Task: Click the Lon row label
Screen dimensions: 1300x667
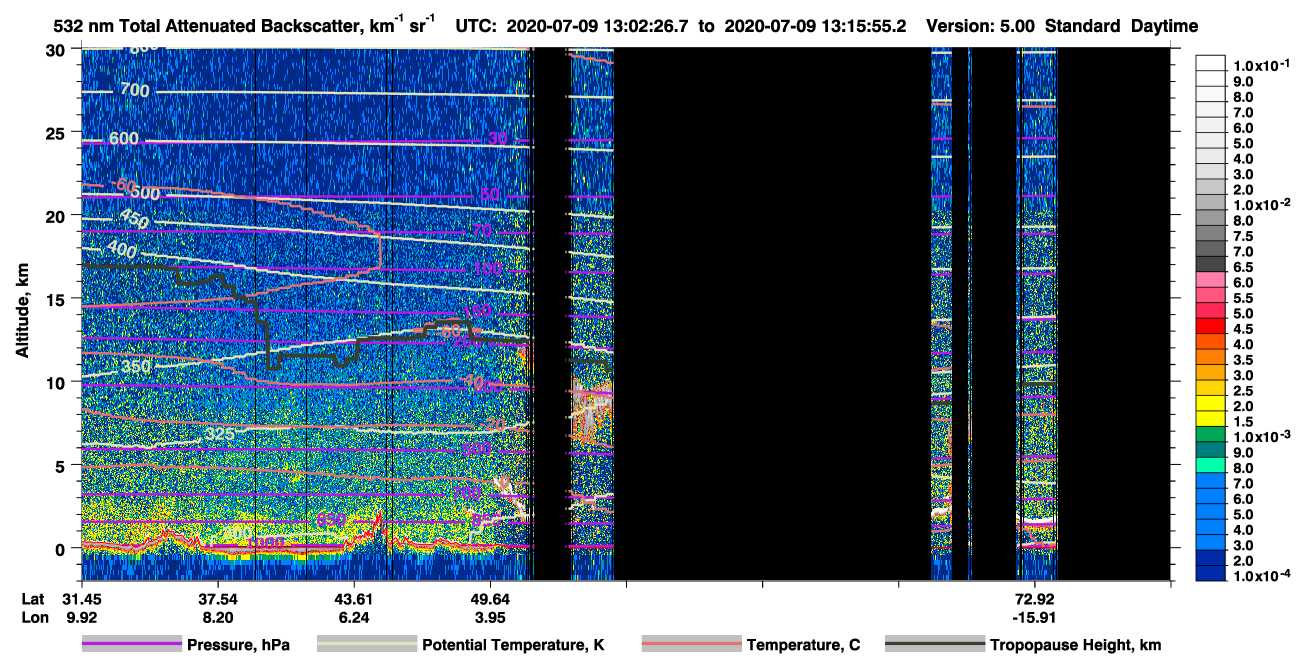Action: tap(34, 618)
